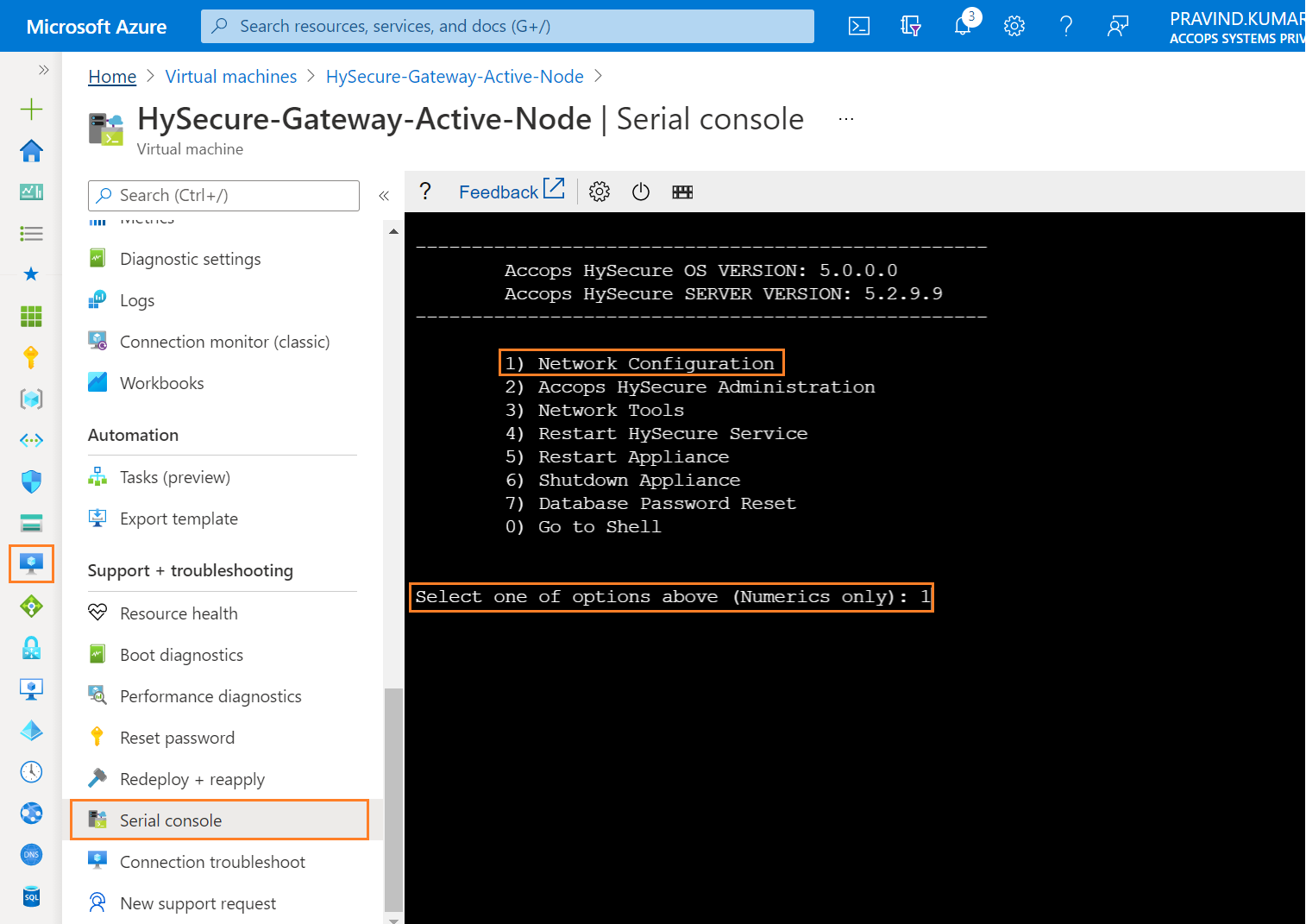
Task: Click the menu scroll up arrow
Action: click(393, 231)
